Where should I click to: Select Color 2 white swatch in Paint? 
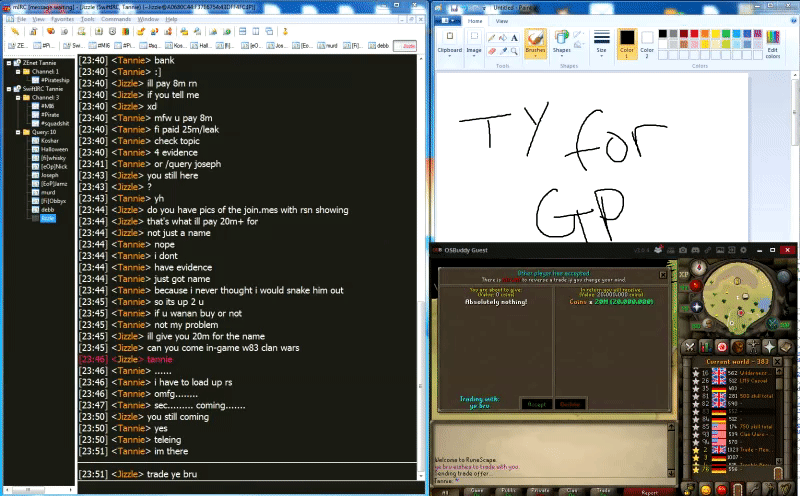tap(647, 44)
